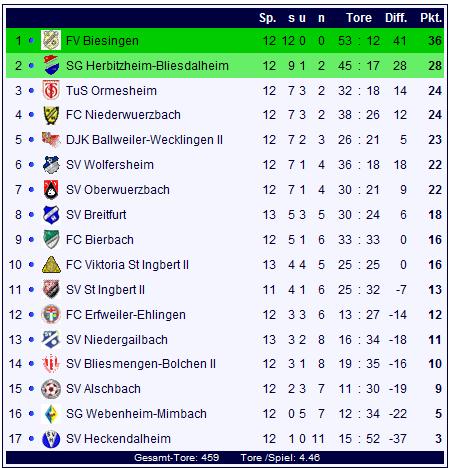The width and height of the screenshot is (451, 468).
Task: Click the SV Wolfersheim club logo
Action: tap(51, 165)
